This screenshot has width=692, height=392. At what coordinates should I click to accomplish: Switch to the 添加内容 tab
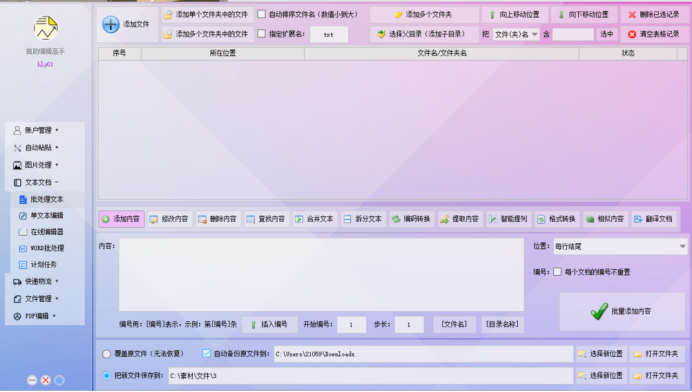[x=121, y=219]
